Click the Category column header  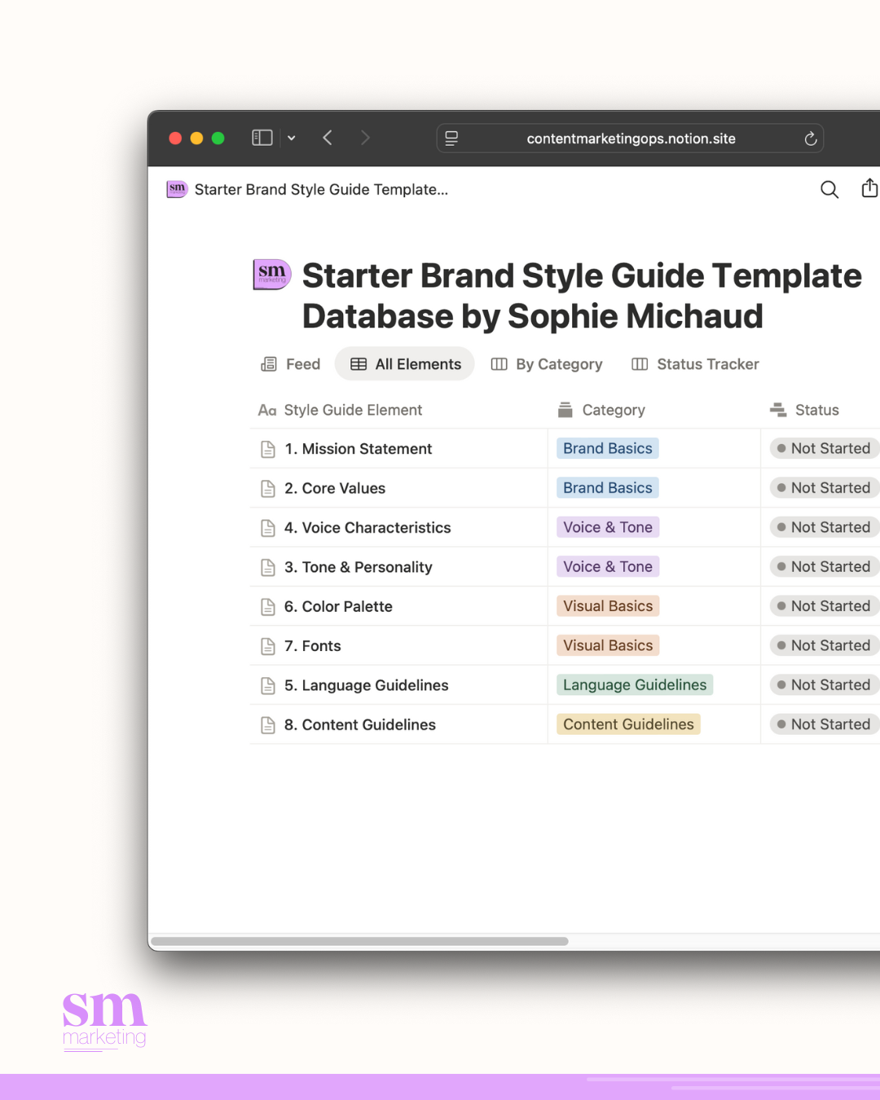point(612,410)
